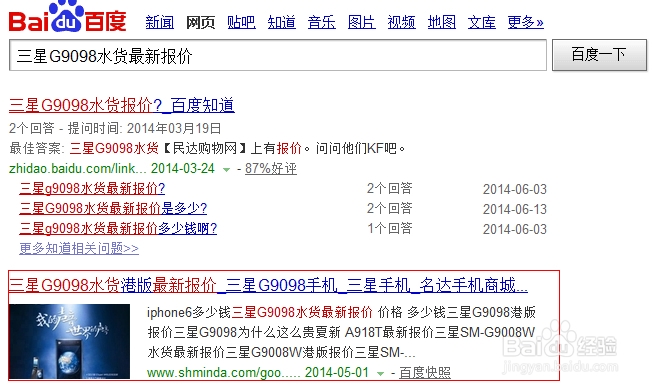Open question 三星G9098水货最新报价是多少?
The height and width of the screenshot is (390, 656).
[113, 208]
